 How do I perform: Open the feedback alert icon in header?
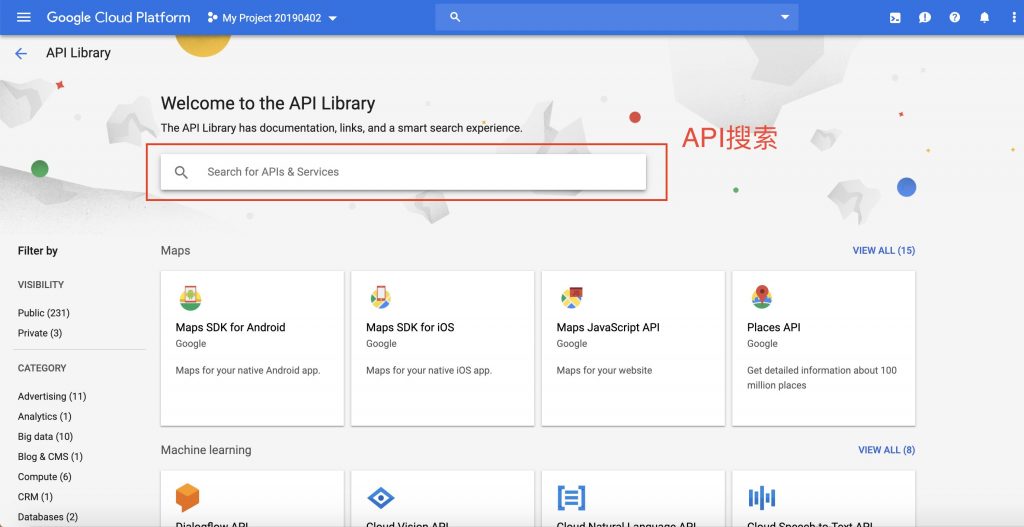tap(925, 18)
